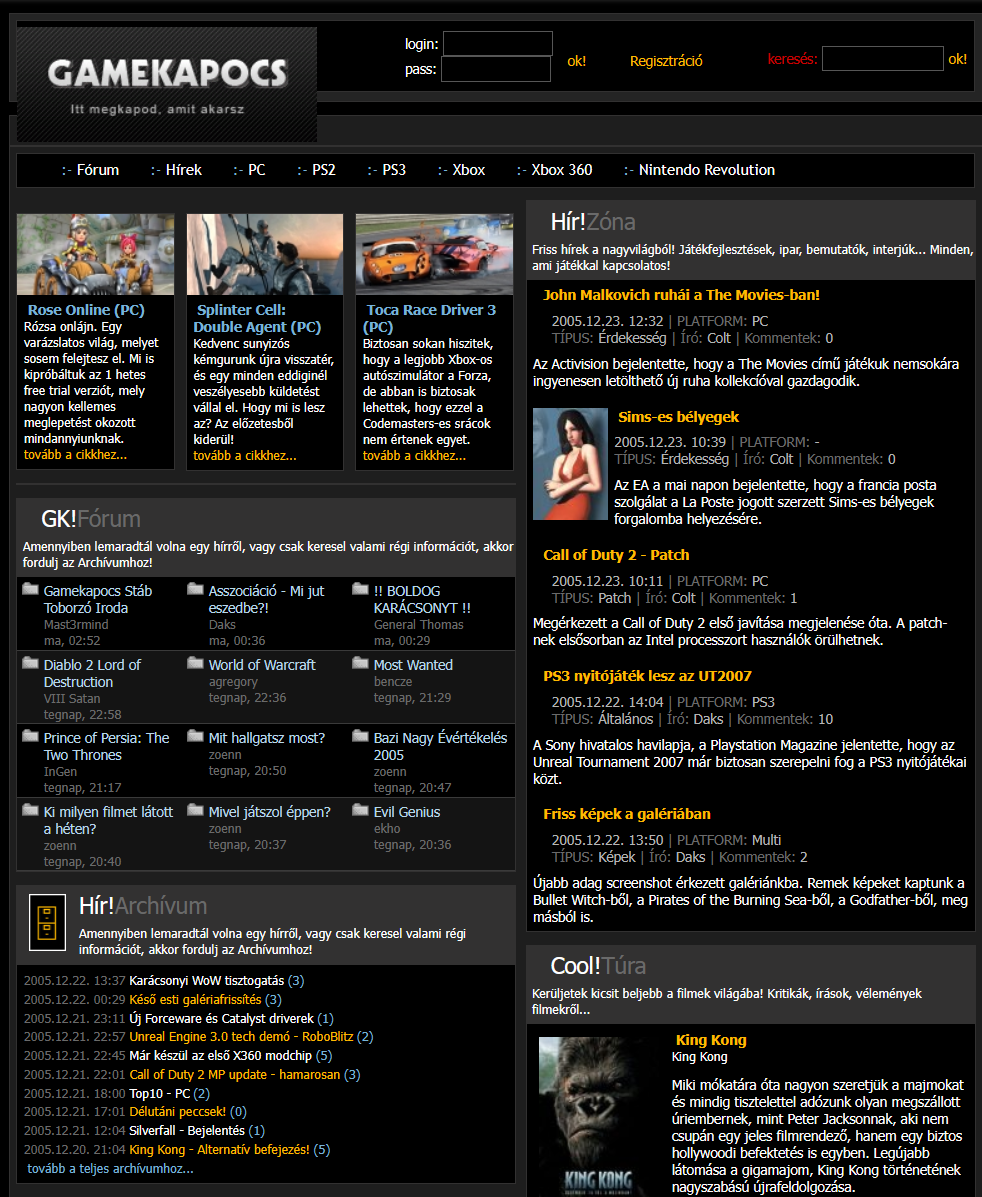The image size is (982, 1197).
Task: Click the folder icon beside Prince of Persia
Action: 31,736
